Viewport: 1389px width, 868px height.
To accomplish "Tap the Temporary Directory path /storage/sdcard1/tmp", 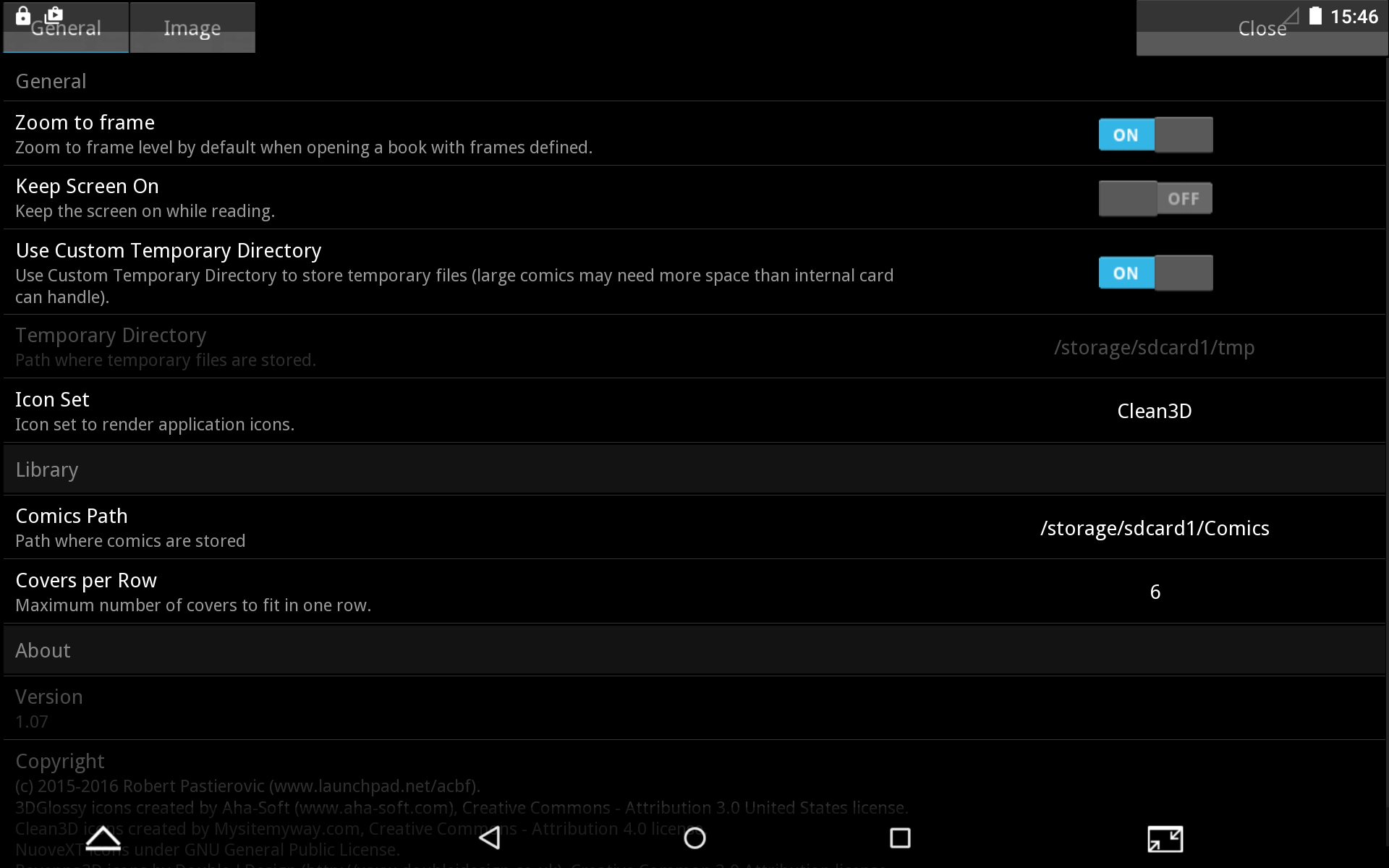I will click(x=1154, y=347).
